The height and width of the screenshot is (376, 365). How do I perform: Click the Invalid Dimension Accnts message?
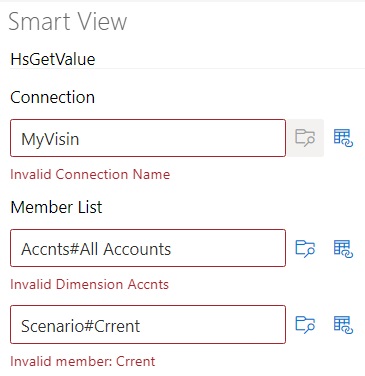(x=89, y=284)
